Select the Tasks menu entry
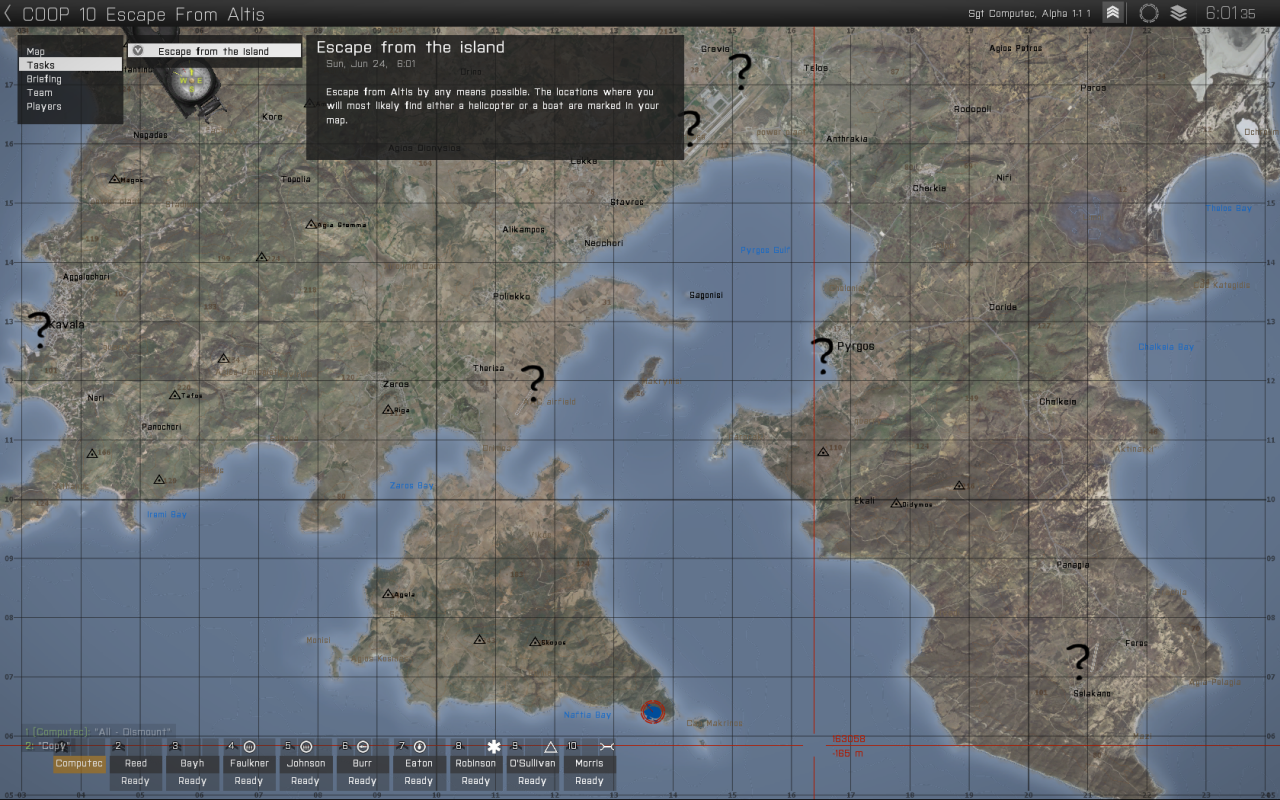Image resolution: width=1280 pixels, height=800 pixels. (70, 64)
